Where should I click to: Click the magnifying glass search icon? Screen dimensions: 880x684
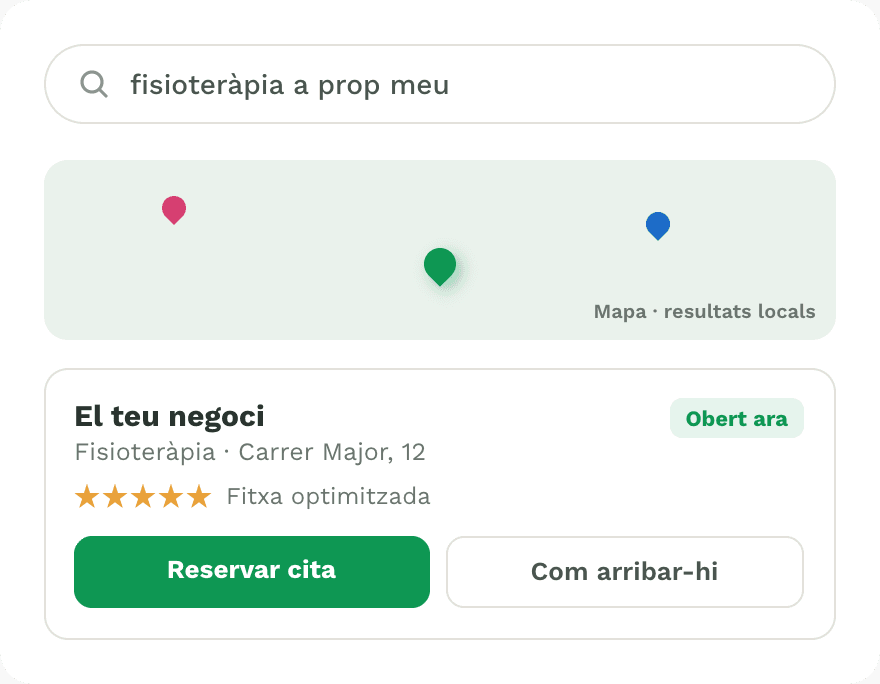point(94,84)
